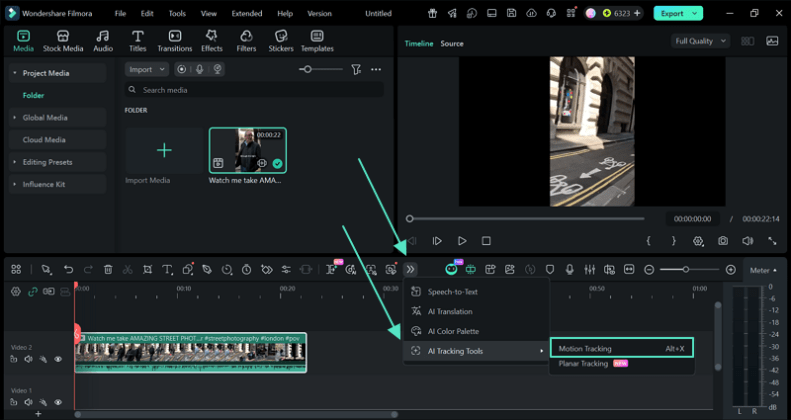The width and height of the screenshot is (791, 420).
Task: Toggle visibility eye of Video 2 track
Action: 58,359
